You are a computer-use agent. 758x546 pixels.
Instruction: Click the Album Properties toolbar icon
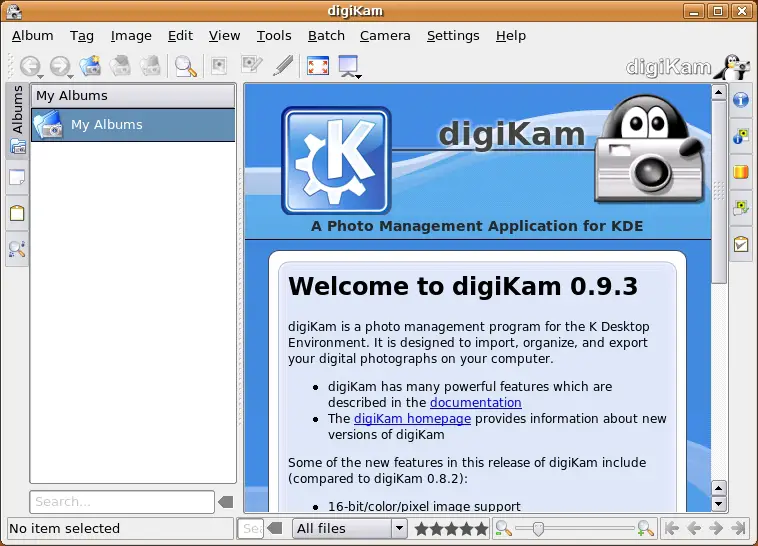pos(150,66)
